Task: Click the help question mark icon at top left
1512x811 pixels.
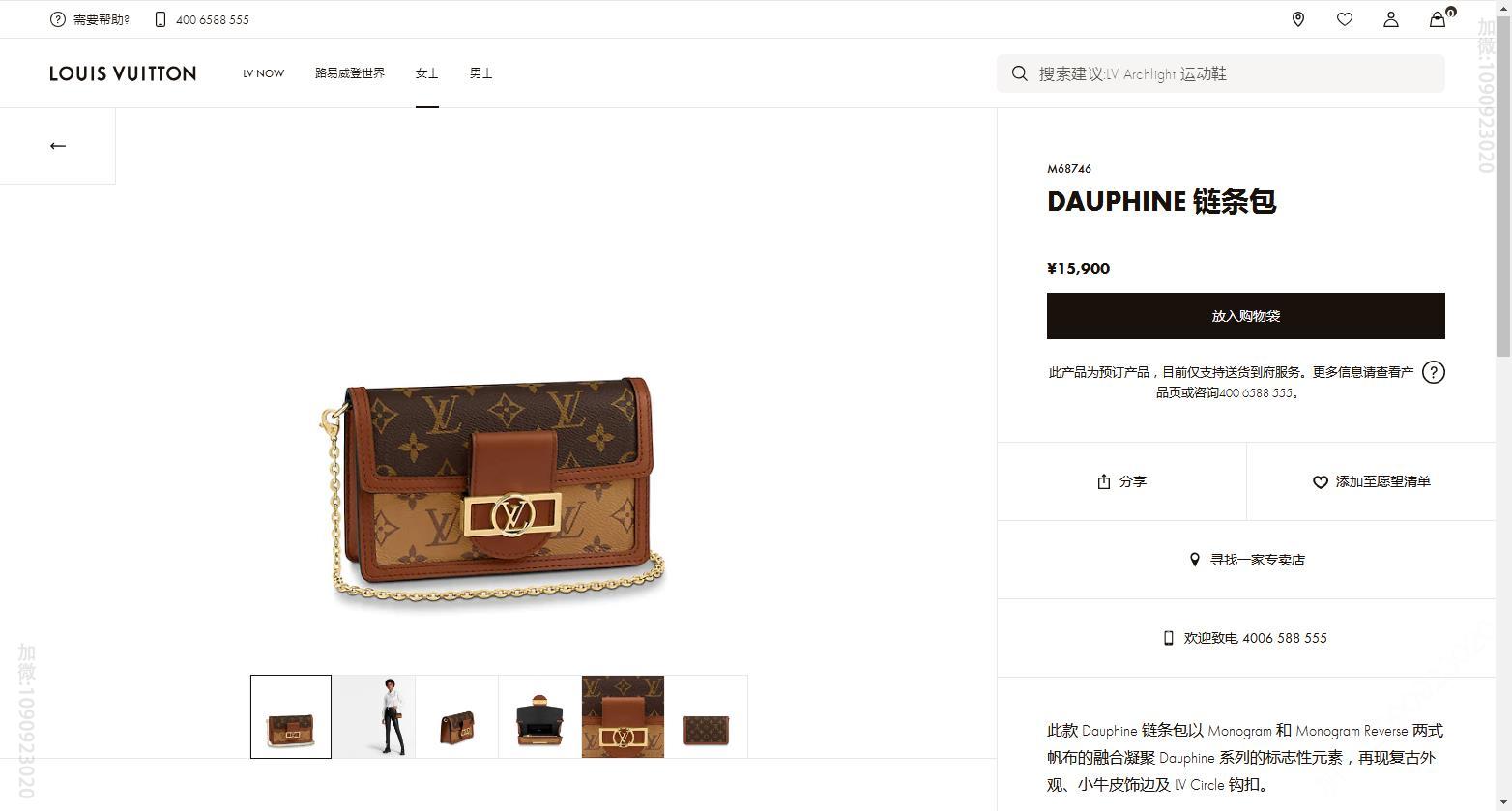Action: [58, 19]
